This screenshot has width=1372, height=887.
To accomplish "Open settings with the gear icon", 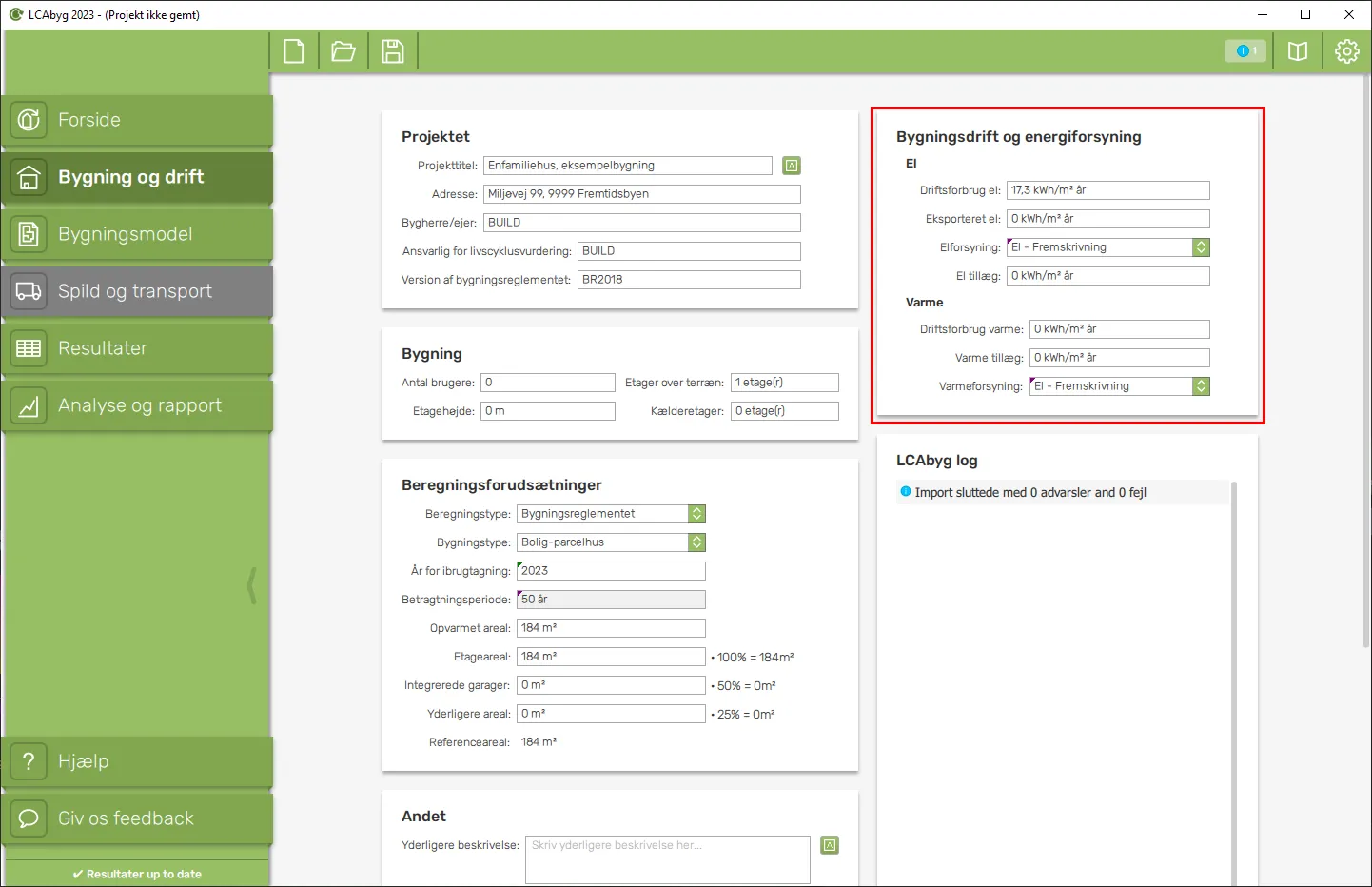I will 1347,51.
